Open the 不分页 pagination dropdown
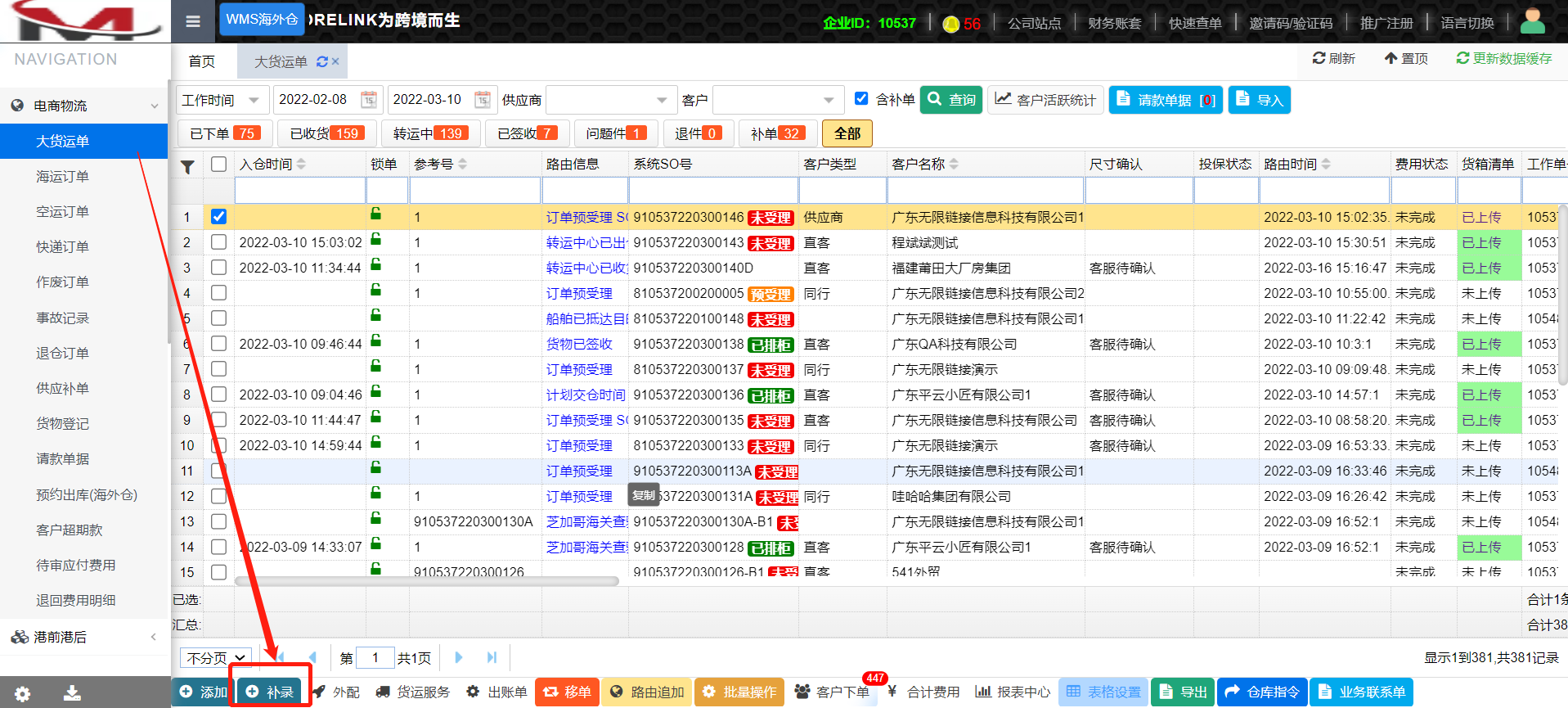The image size is (1568, 708). tap(216, 657)
